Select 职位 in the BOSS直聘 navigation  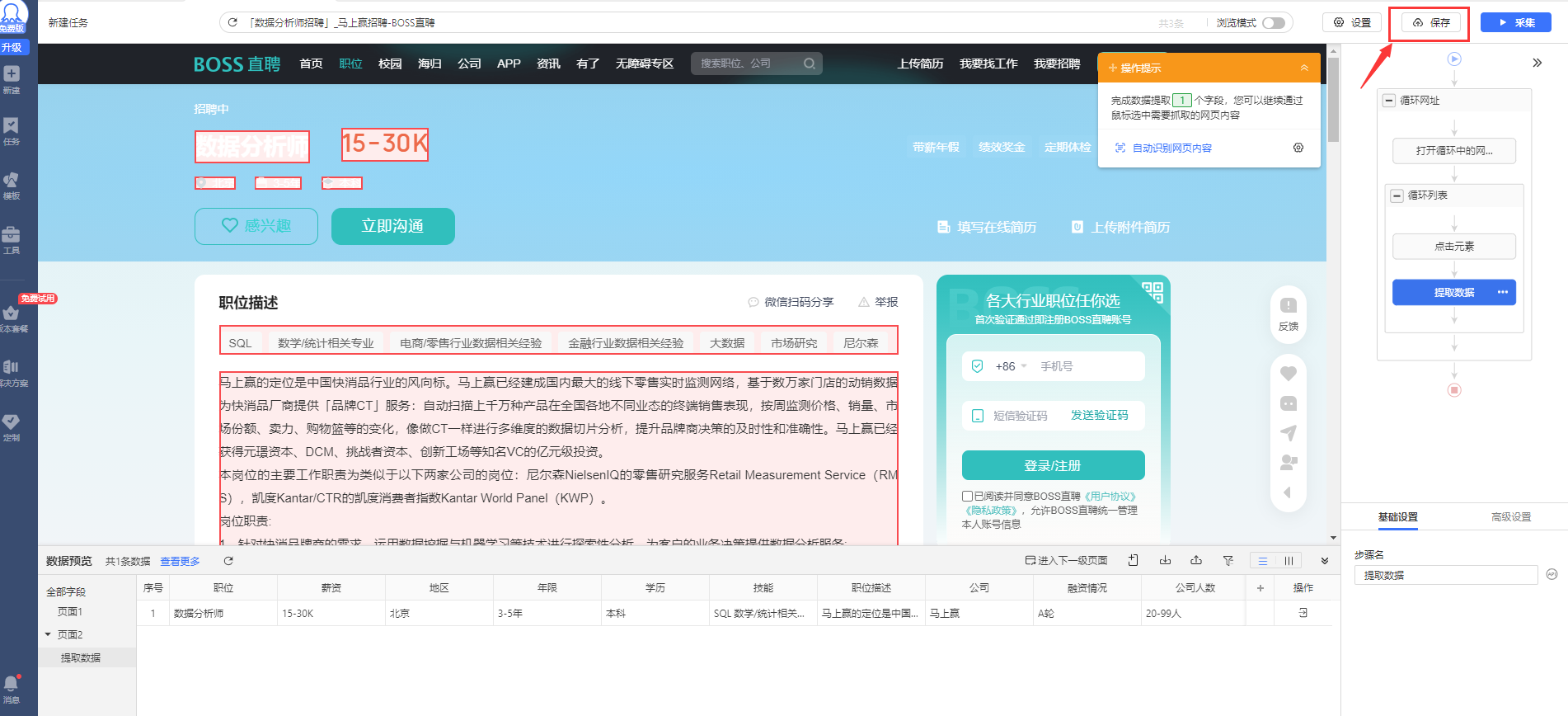pos(350,64)
